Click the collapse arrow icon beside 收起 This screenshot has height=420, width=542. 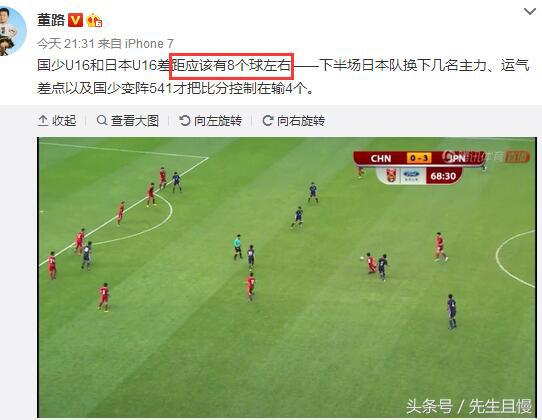click(x=43, y=121)
